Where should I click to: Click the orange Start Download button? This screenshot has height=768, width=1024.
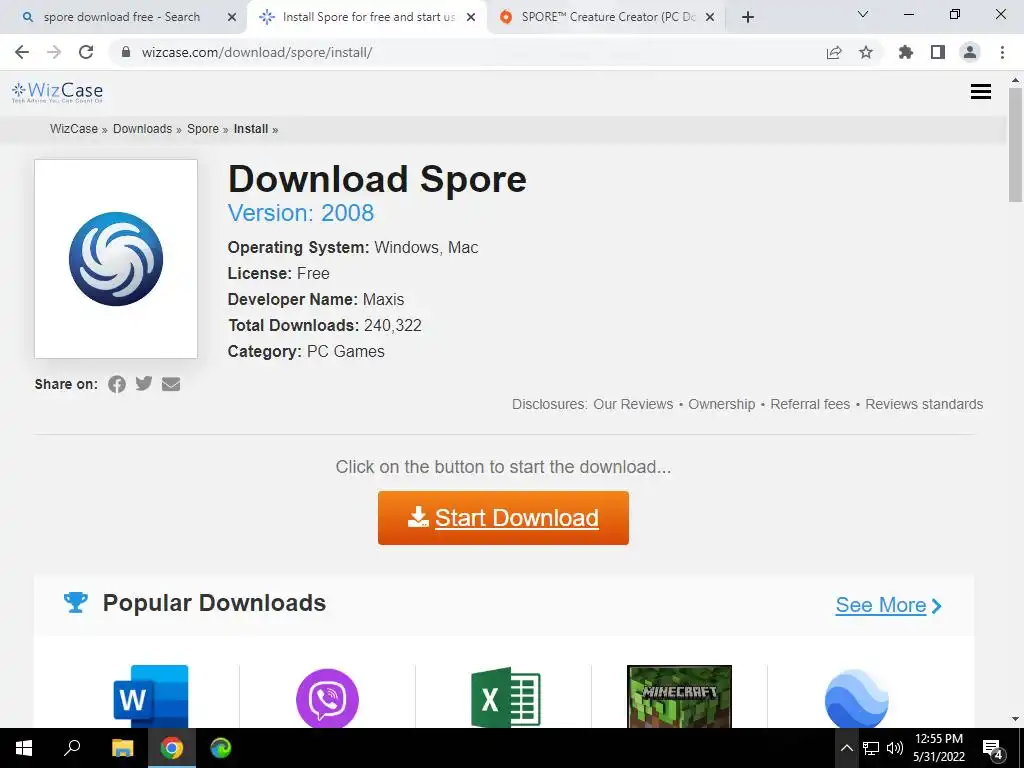click(x=504, y=518)
